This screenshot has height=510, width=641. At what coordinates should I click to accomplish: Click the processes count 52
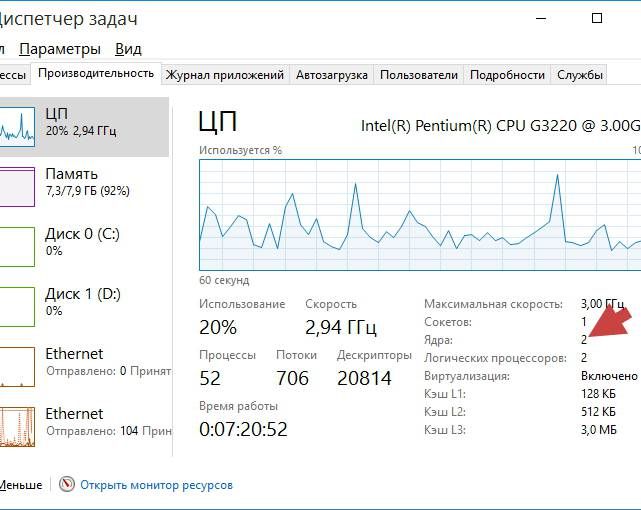[210, 378]
